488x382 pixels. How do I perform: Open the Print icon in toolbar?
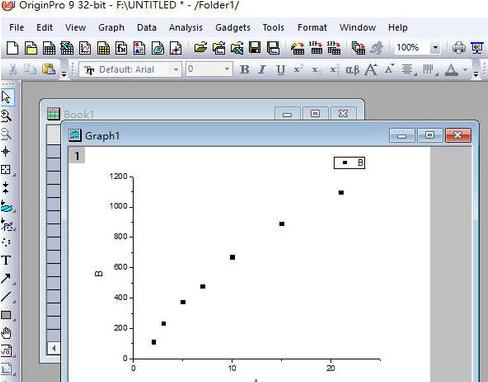click(459, 48)
